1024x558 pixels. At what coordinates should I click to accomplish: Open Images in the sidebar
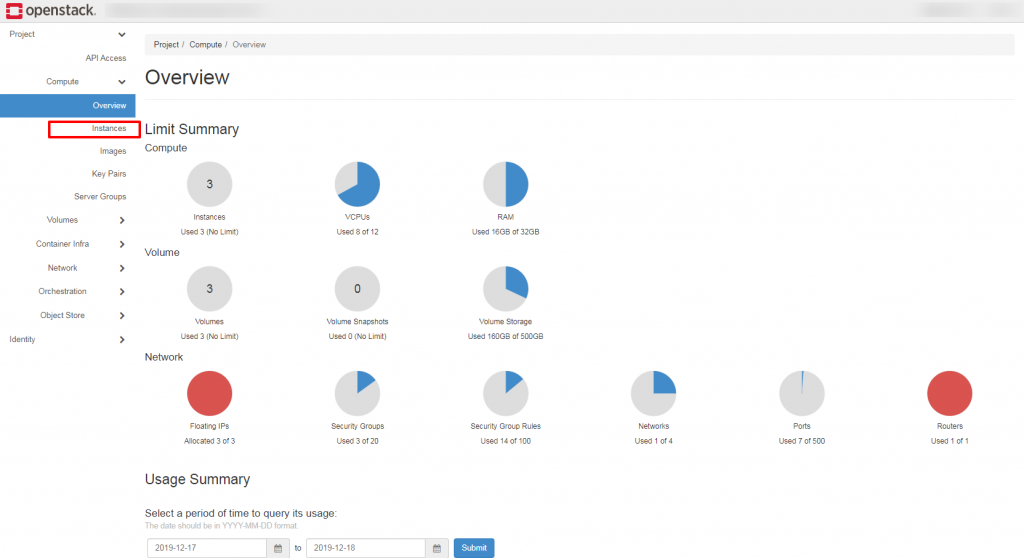pos(113,151)
